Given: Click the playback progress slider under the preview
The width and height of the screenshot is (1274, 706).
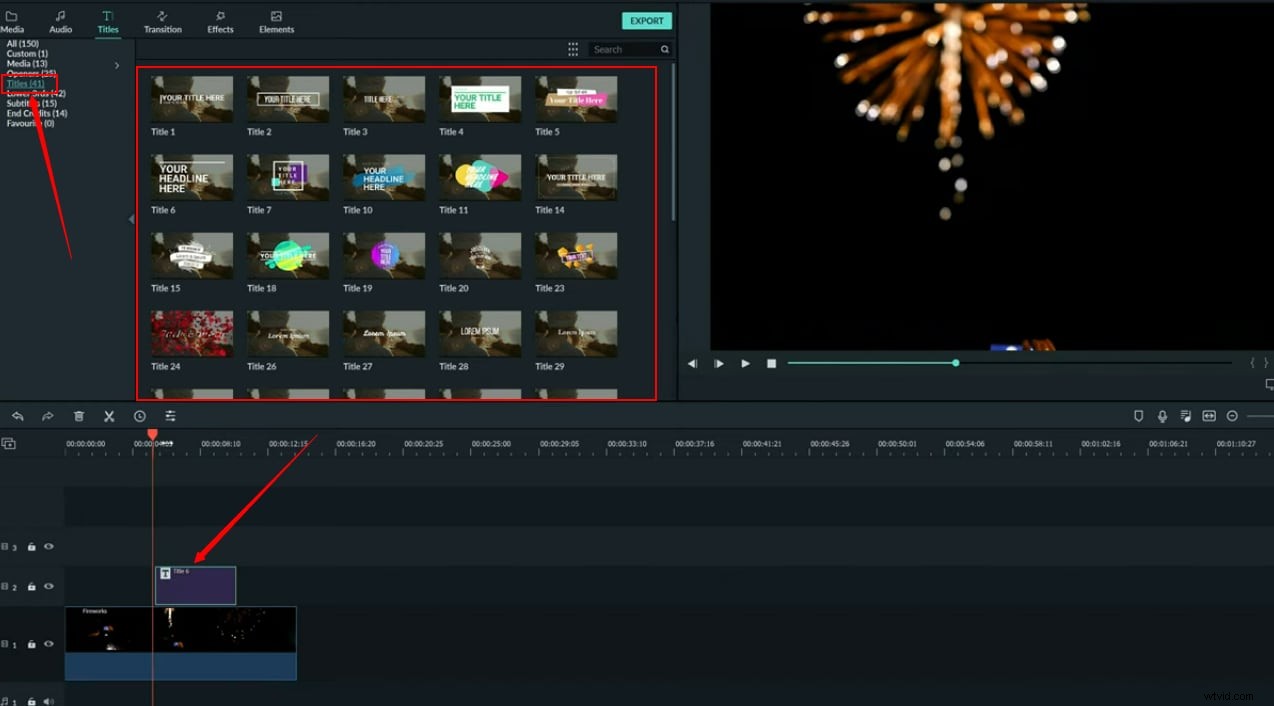Looking at the screenshot, I should coord(955,363).
